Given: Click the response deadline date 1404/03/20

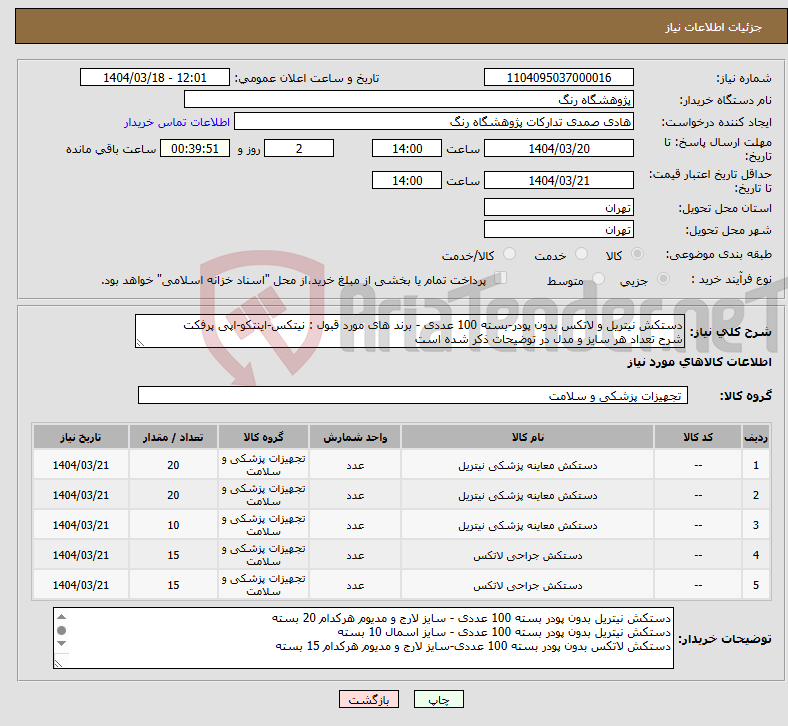Looking at the screenshot, I should 558,149.
